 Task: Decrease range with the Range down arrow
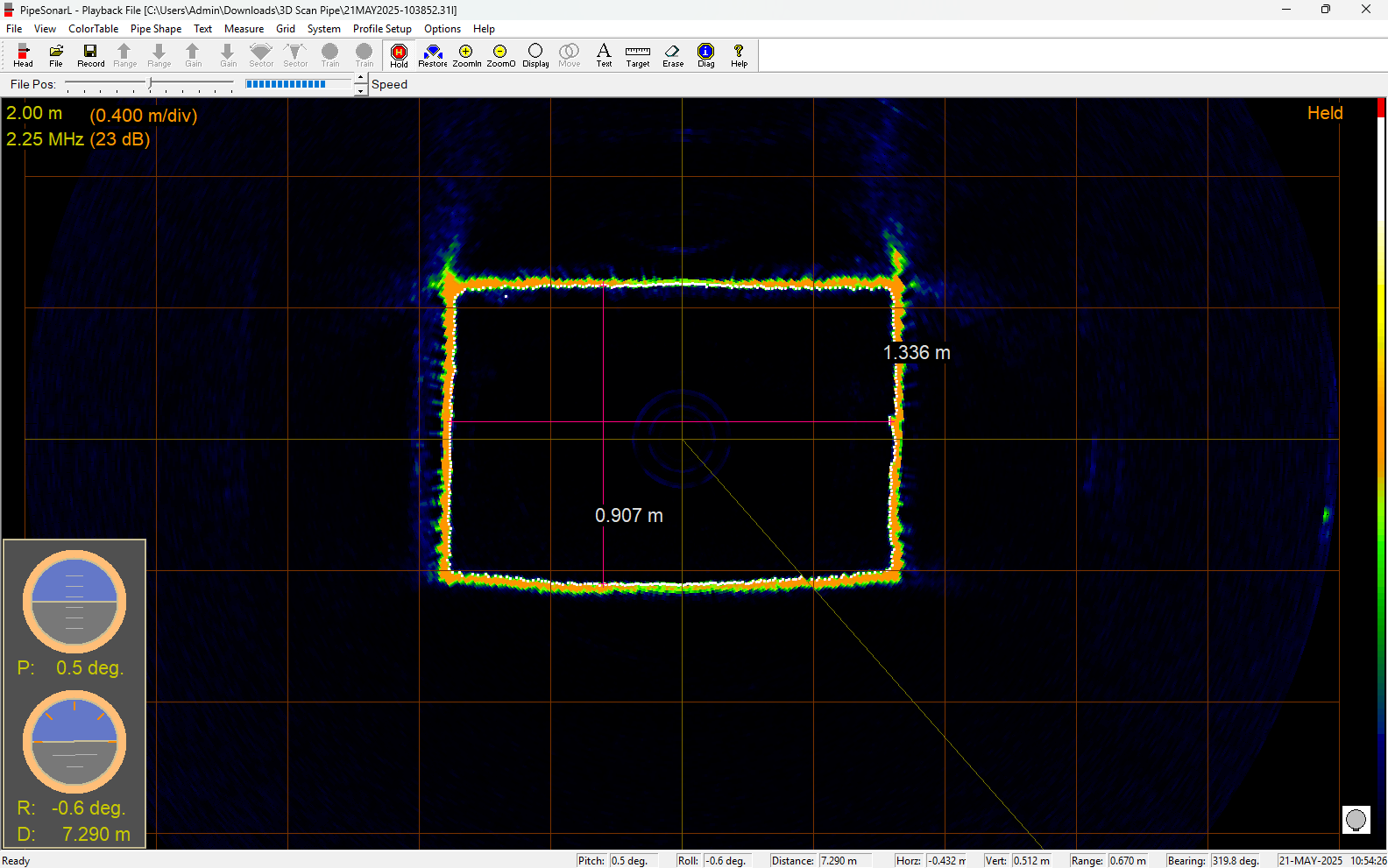pyautogui.click(x=159, y=55)
